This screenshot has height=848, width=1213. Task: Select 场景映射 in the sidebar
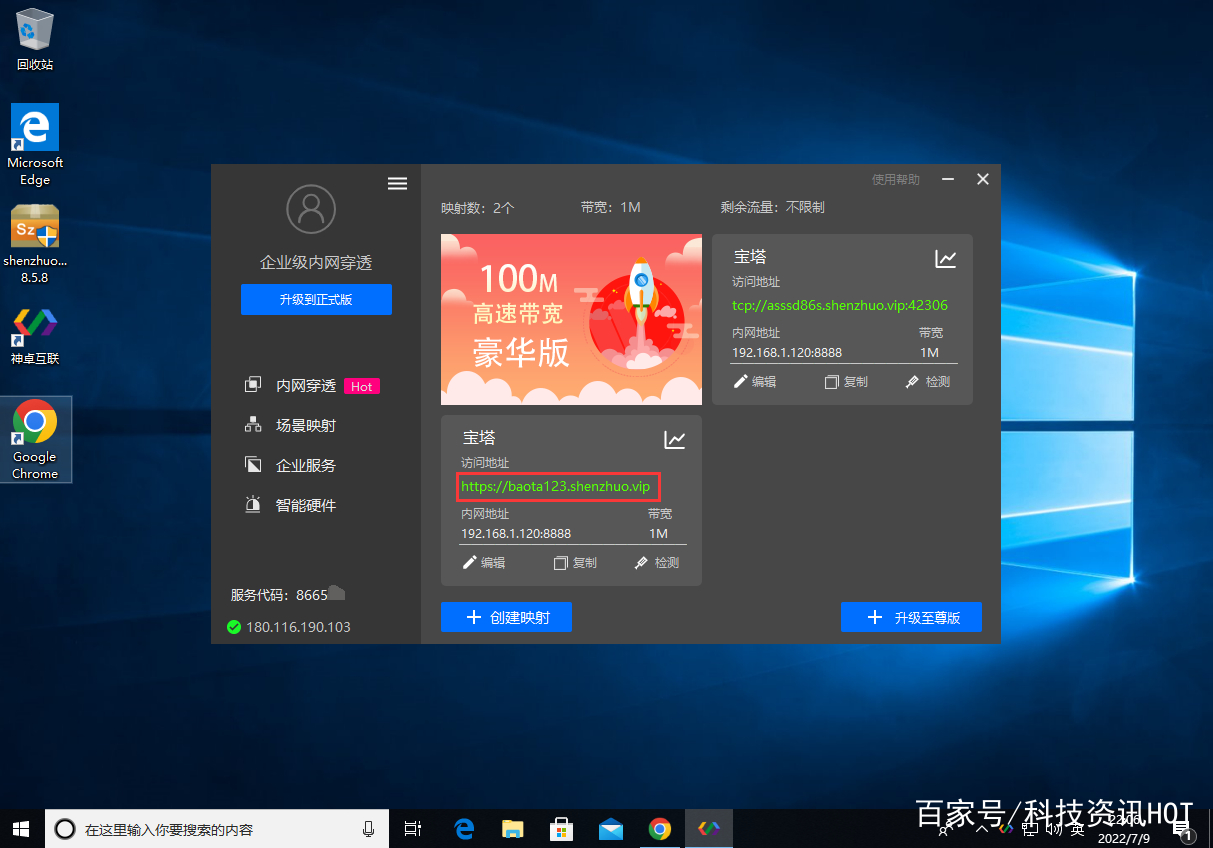coord(306,426)
